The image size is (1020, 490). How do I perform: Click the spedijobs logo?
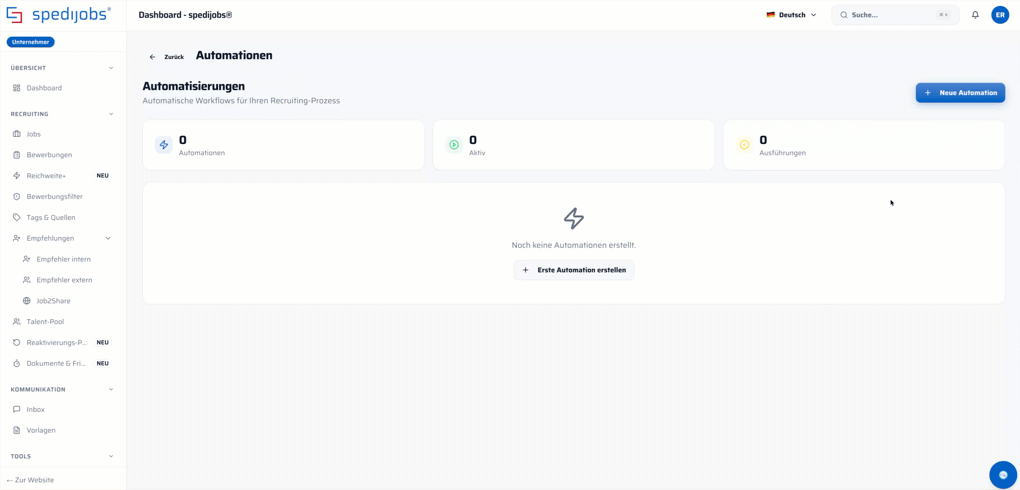[59, 15]
